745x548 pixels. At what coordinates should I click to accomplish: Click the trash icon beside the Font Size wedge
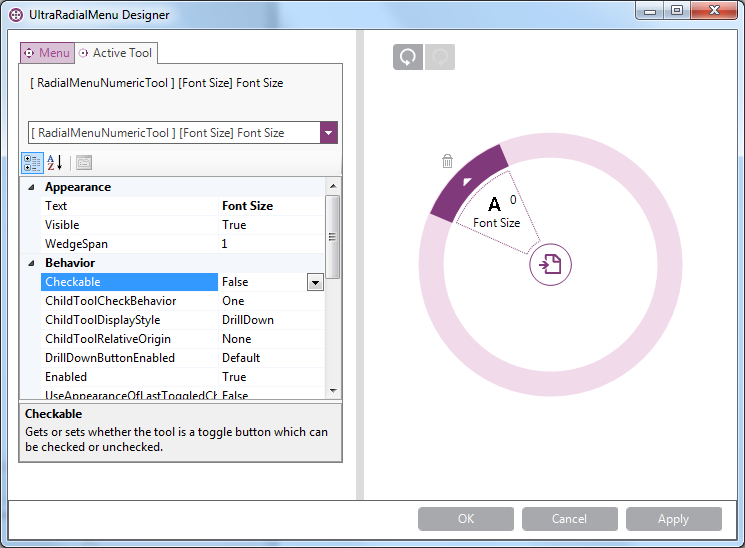click(x=447, y=161)
